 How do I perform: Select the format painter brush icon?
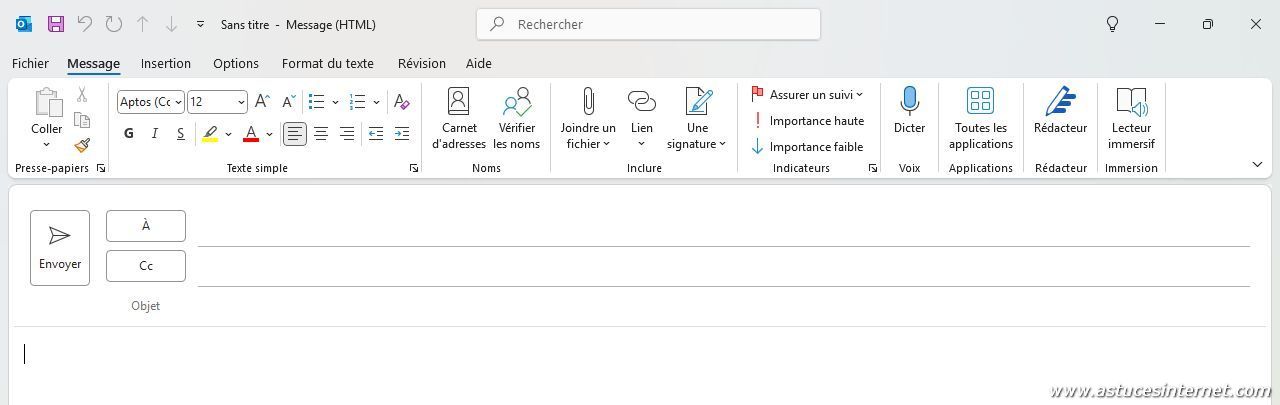(82, 146)
